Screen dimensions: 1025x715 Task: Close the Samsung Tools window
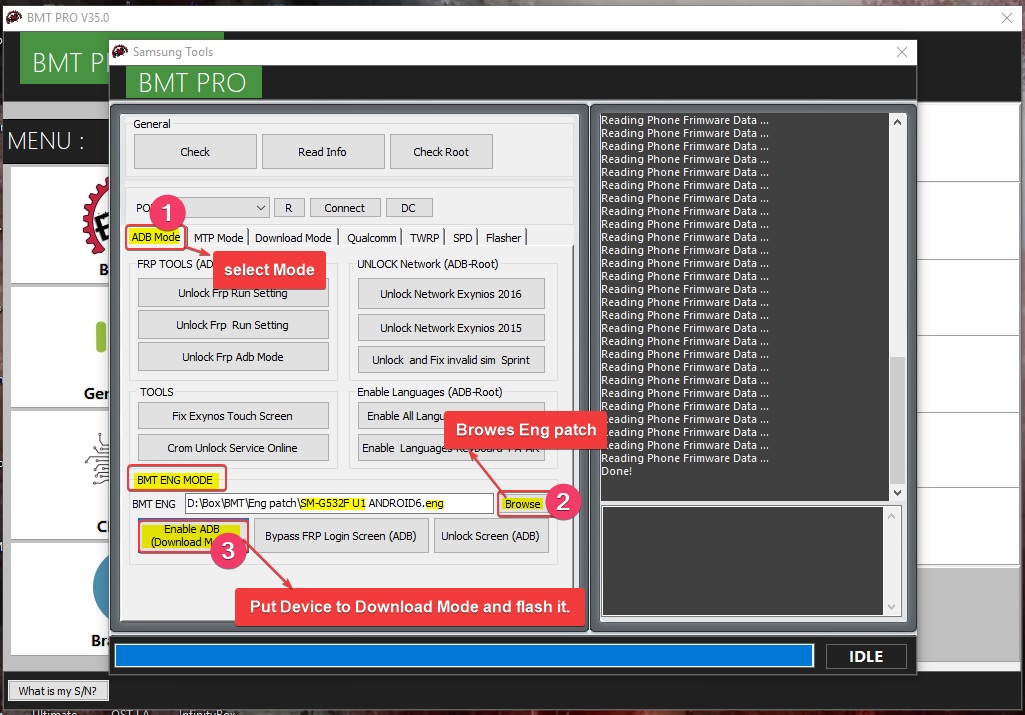coord(901,52)
